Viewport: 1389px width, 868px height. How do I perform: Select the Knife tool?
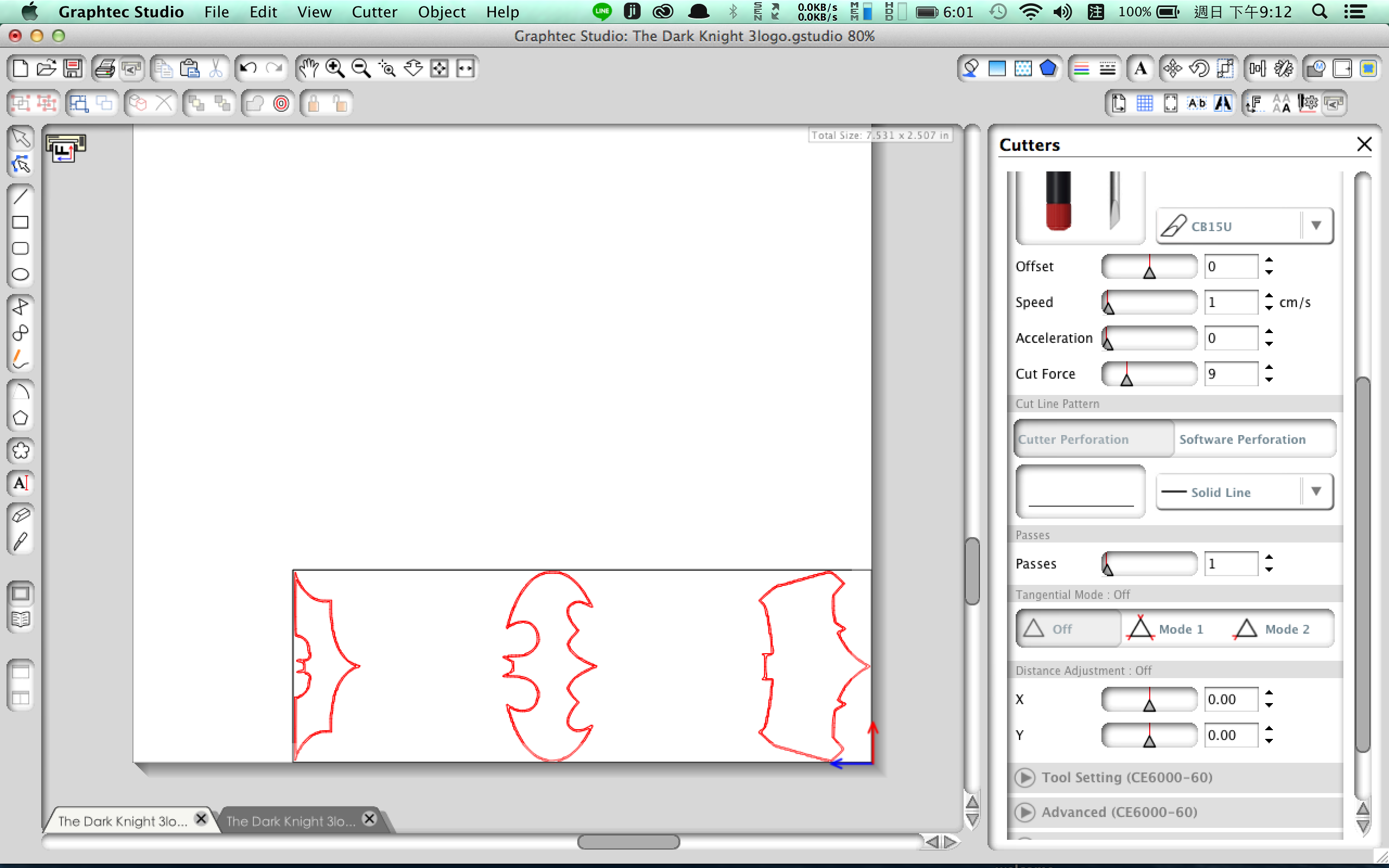pyautogui.click(x=21, y=541)
